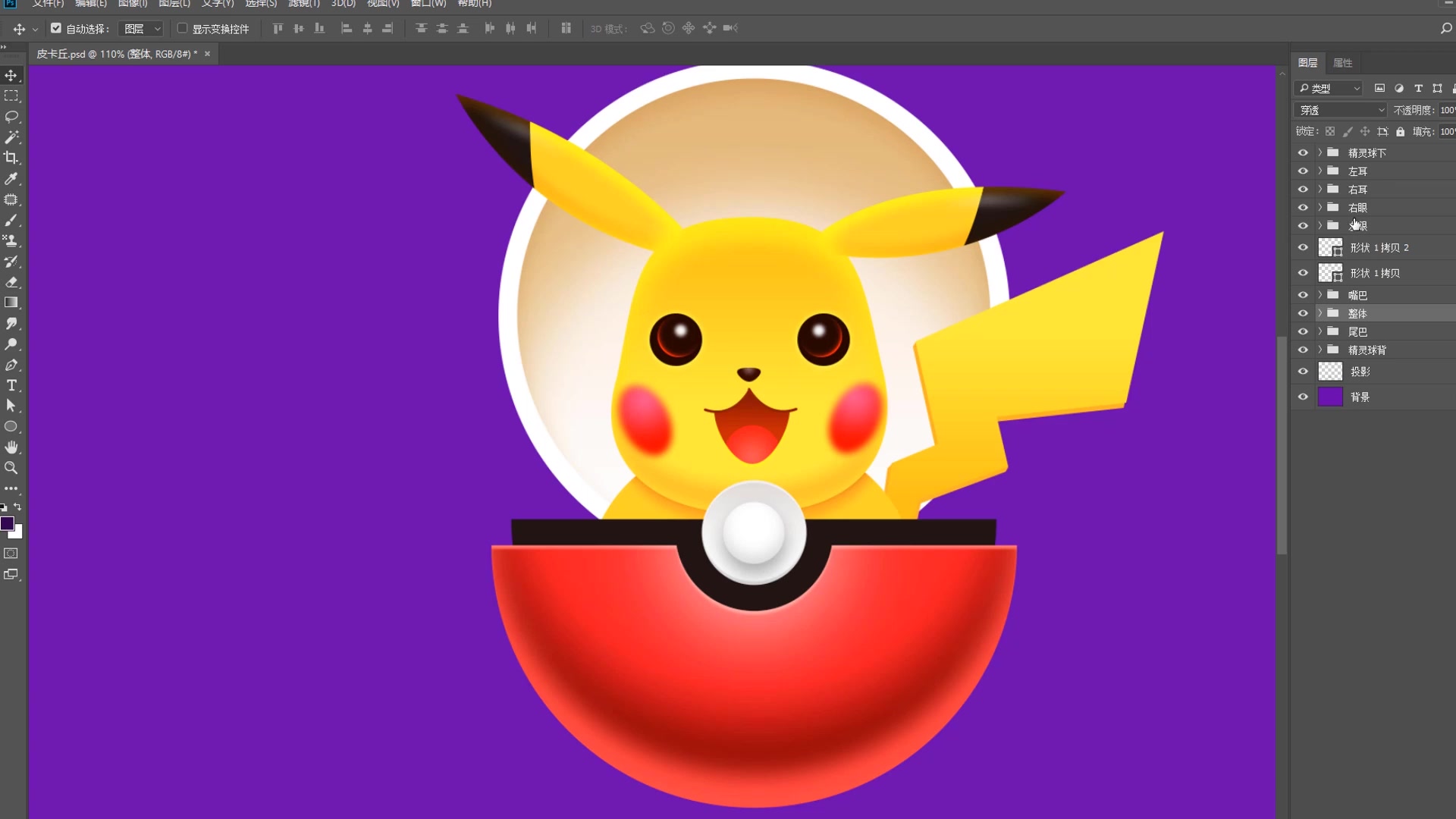The height and width of the screenshot is (819, 1456).
Task: Select the purple 背景 layer thumbnail
Action: click(1330, 397)
